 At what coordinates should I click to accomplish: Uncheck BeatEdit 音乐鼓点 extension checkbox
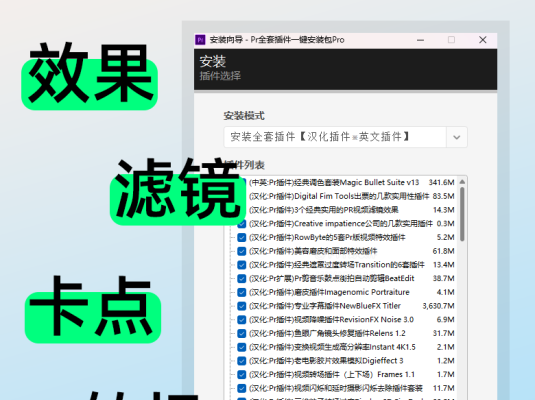pyautogui.click(x=242, y=278)
